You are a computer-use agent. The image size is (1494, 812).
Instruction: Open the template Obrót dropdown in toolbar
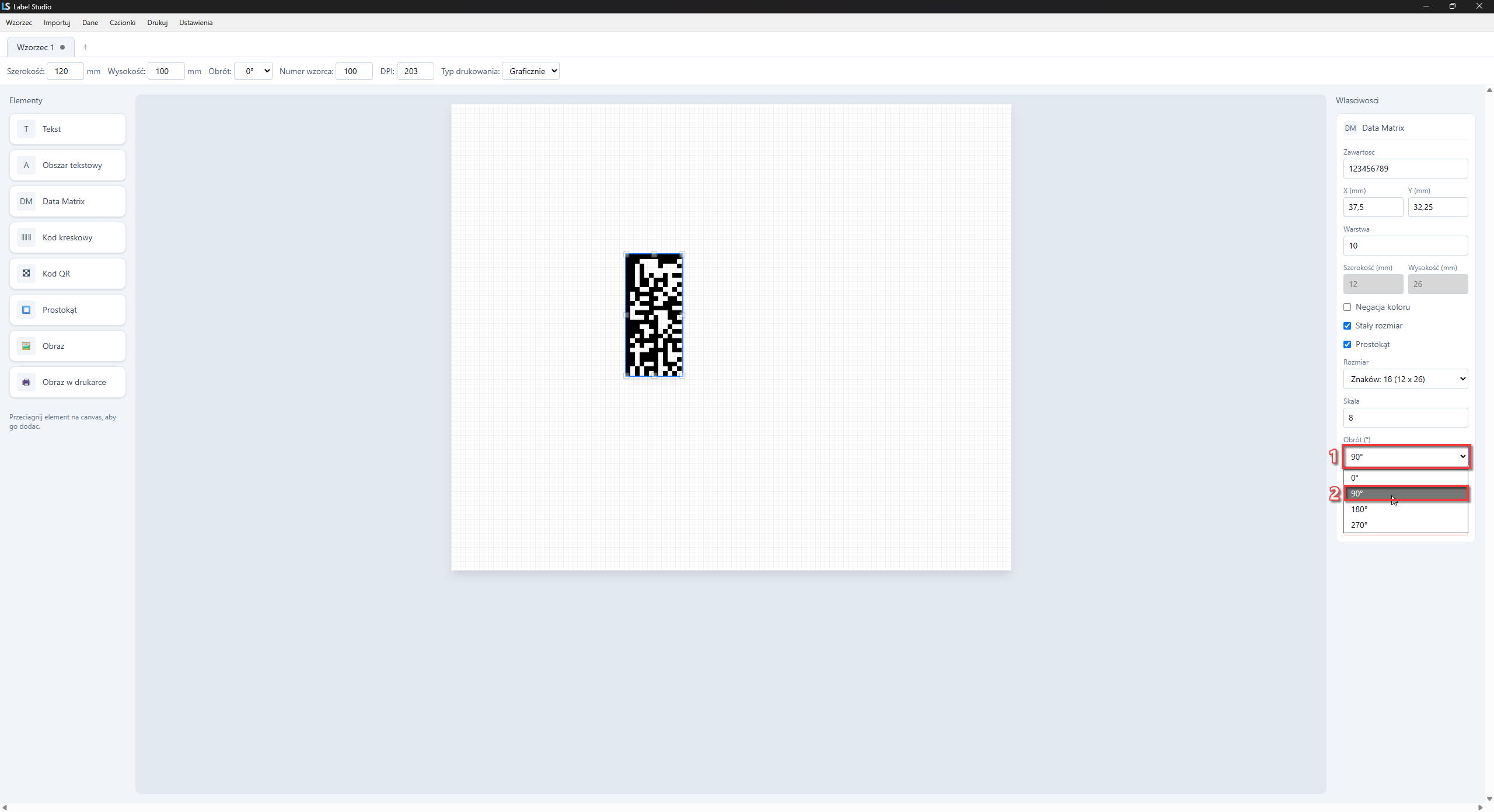[253, 71]
